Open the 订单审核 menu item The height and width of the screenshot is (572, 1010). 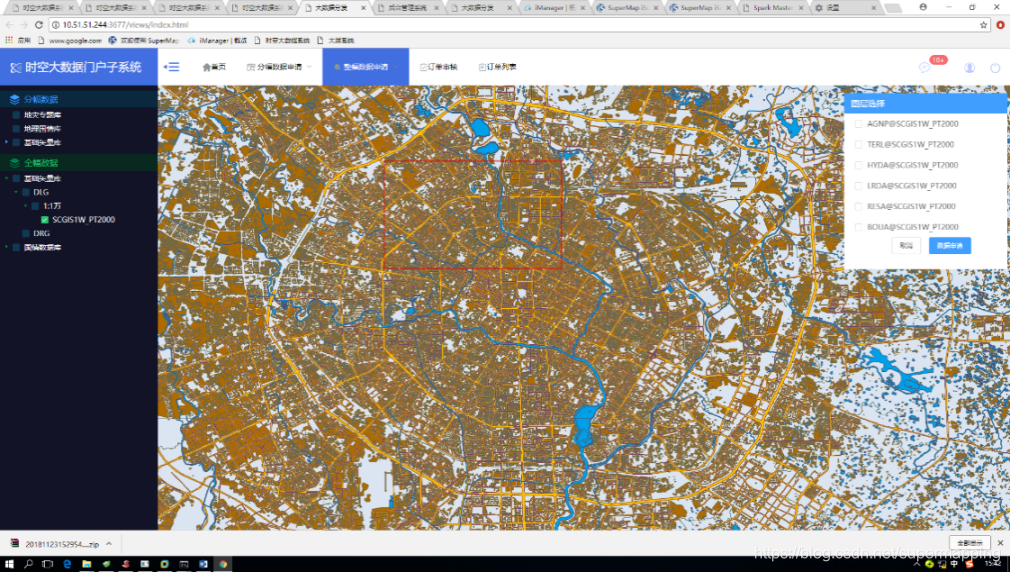coord(439,67)
